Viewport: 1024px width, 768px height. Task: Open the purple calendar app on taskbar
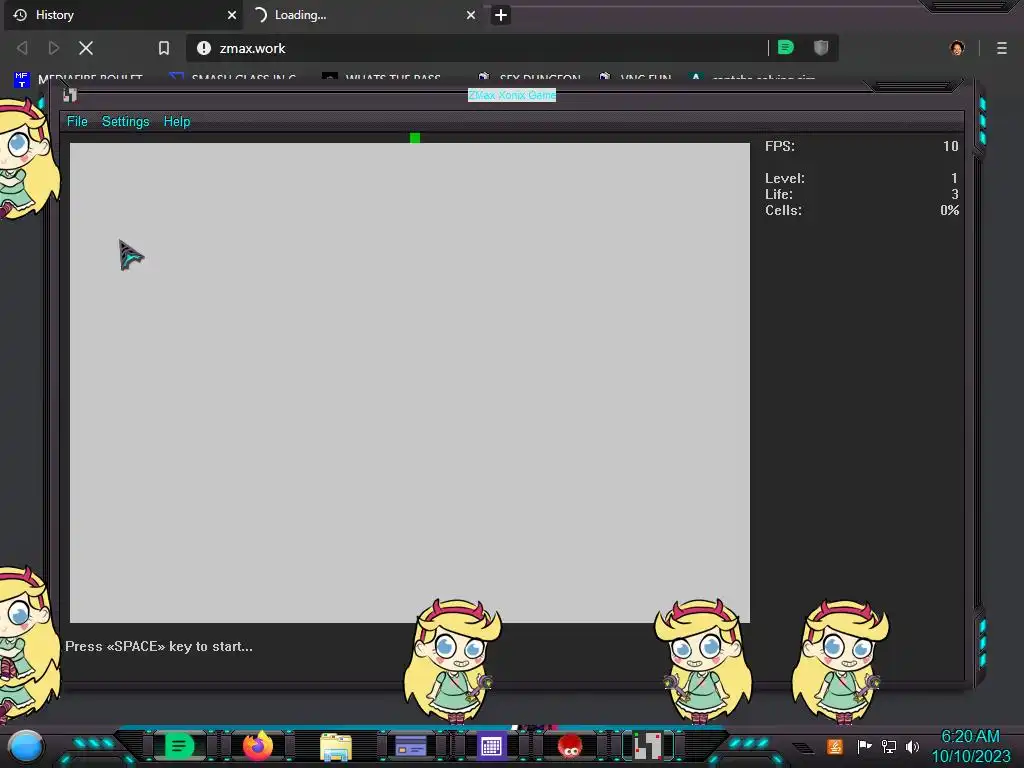click(x=491, y=746)
